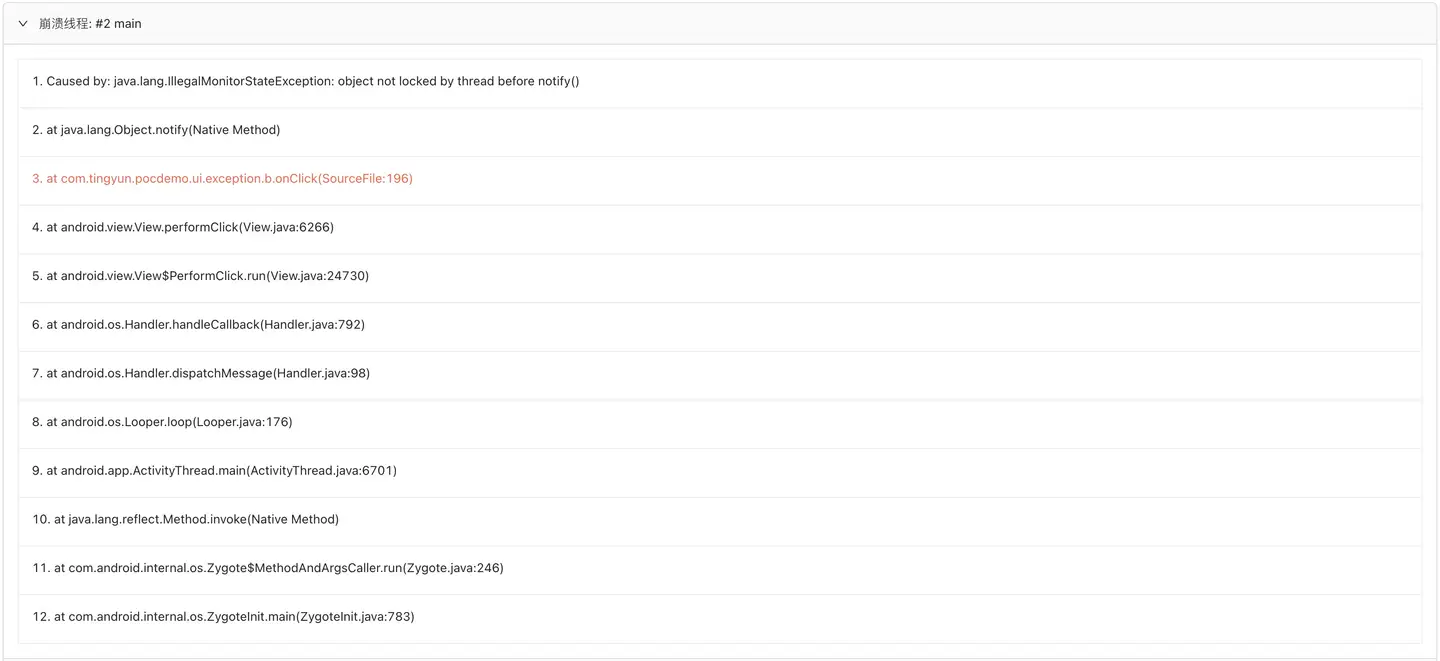Click the 'android.os.Handler.handleCallback' method text
This screenshot has height=661, width=1440.
(x=159, y=325)
